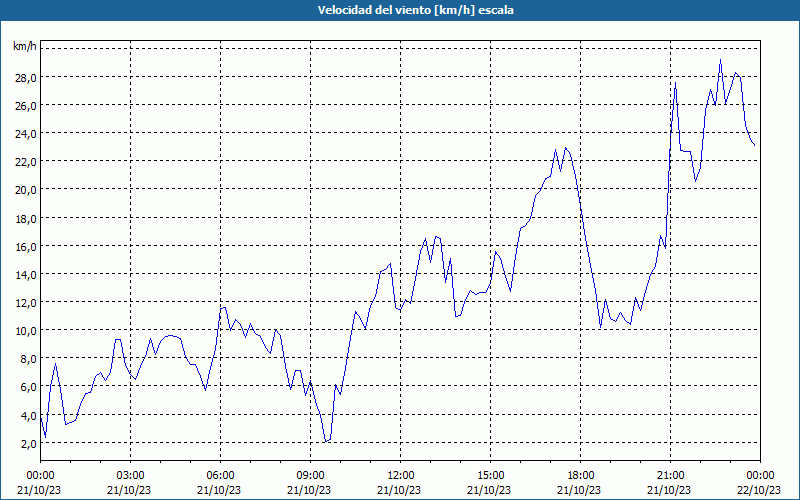Screen dimensions: 800x500
Task: Click the 22,0 y-axis label
Action: tap(26, 162)
